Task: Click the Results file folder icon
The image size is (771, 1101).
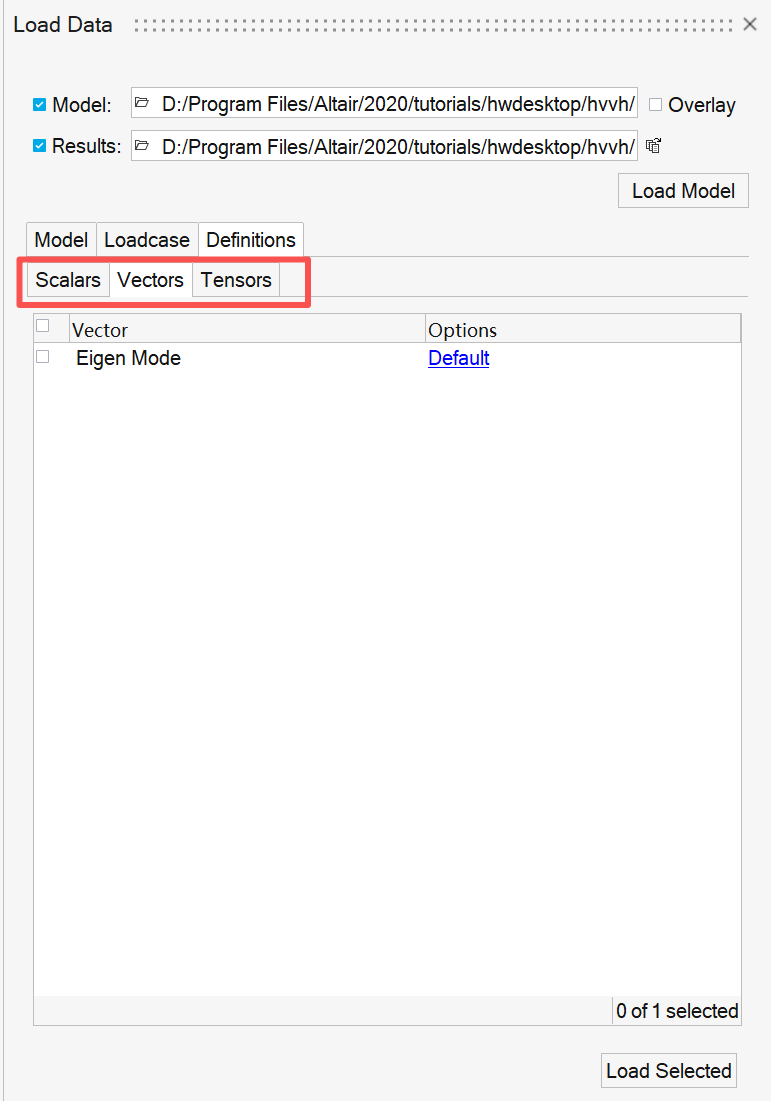Action: 142,146
